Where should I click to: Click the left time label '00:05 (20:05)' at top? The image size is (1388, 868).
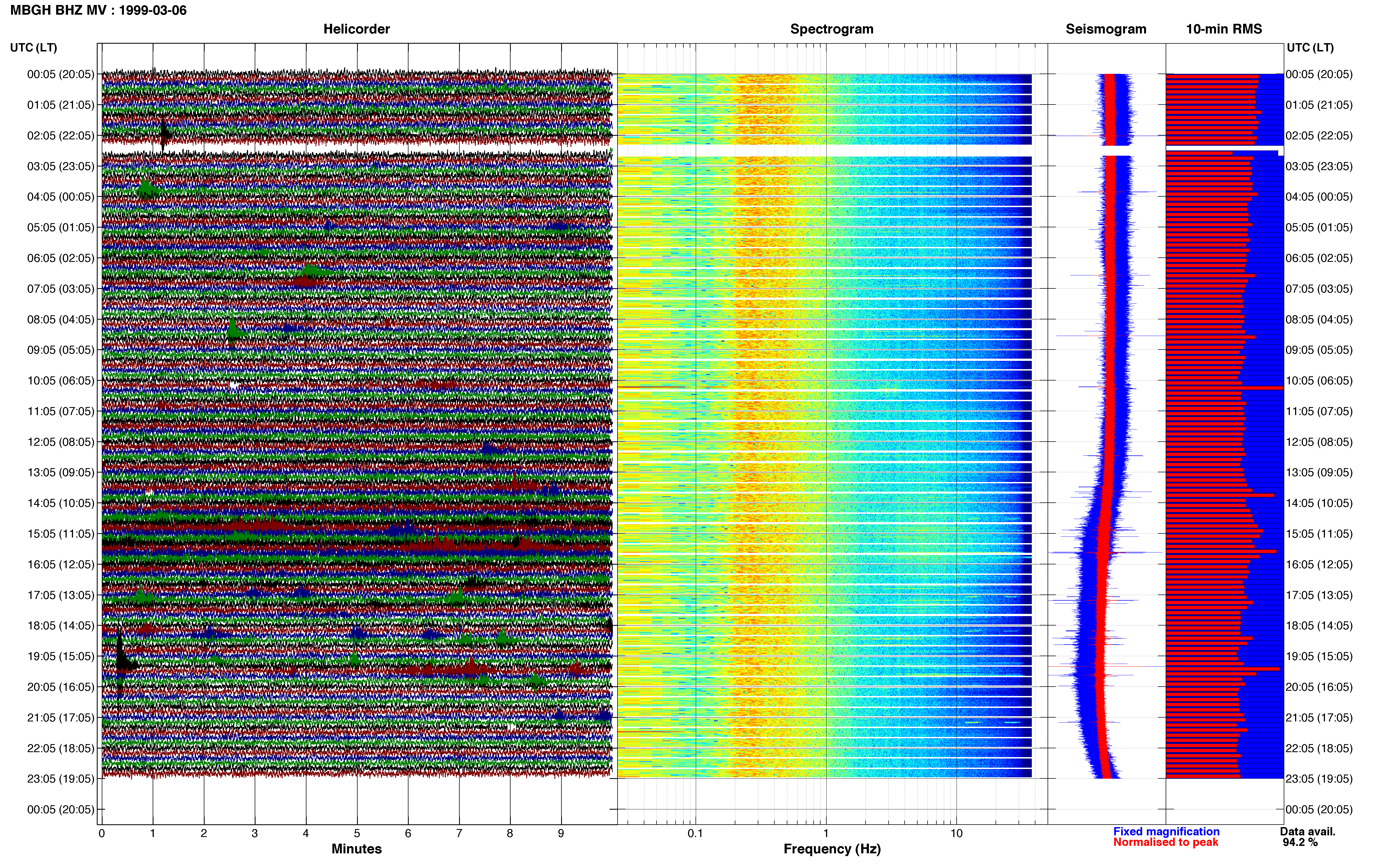[x=60, y=74]
